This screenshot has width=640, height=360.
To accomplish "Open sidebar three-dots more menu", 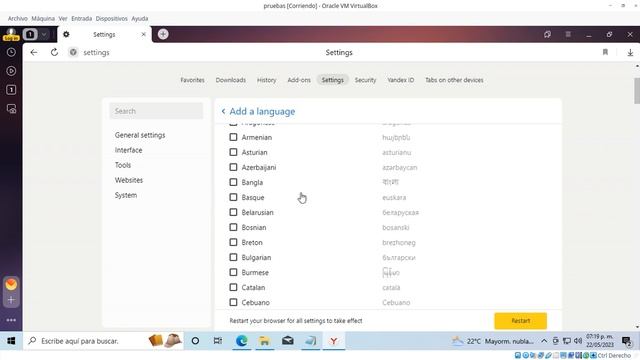I will tap(11, 320).
